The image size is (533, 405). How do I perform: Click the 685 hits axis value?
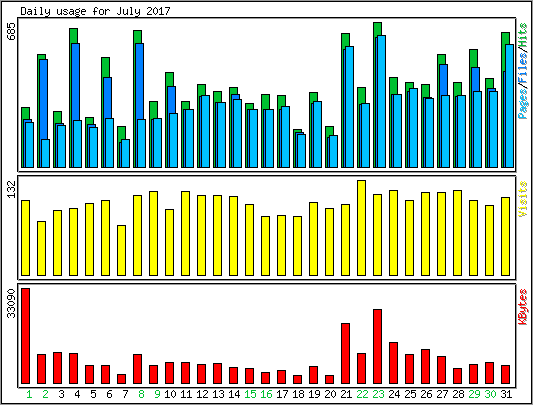tap(12, 31)
